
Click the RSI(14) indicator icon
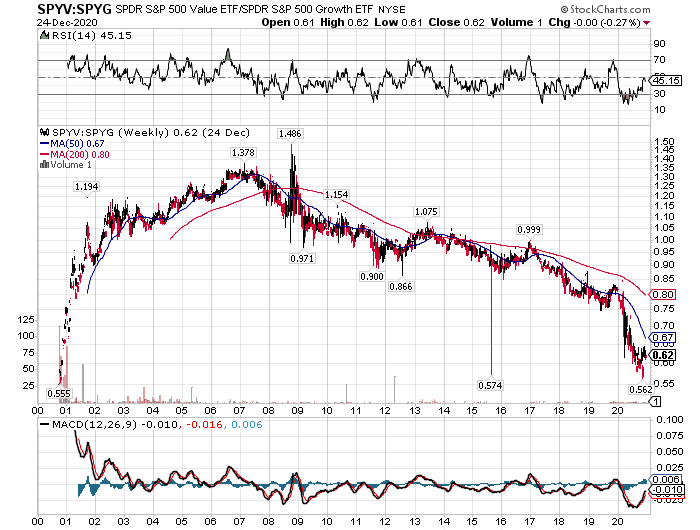pos(44,35)
